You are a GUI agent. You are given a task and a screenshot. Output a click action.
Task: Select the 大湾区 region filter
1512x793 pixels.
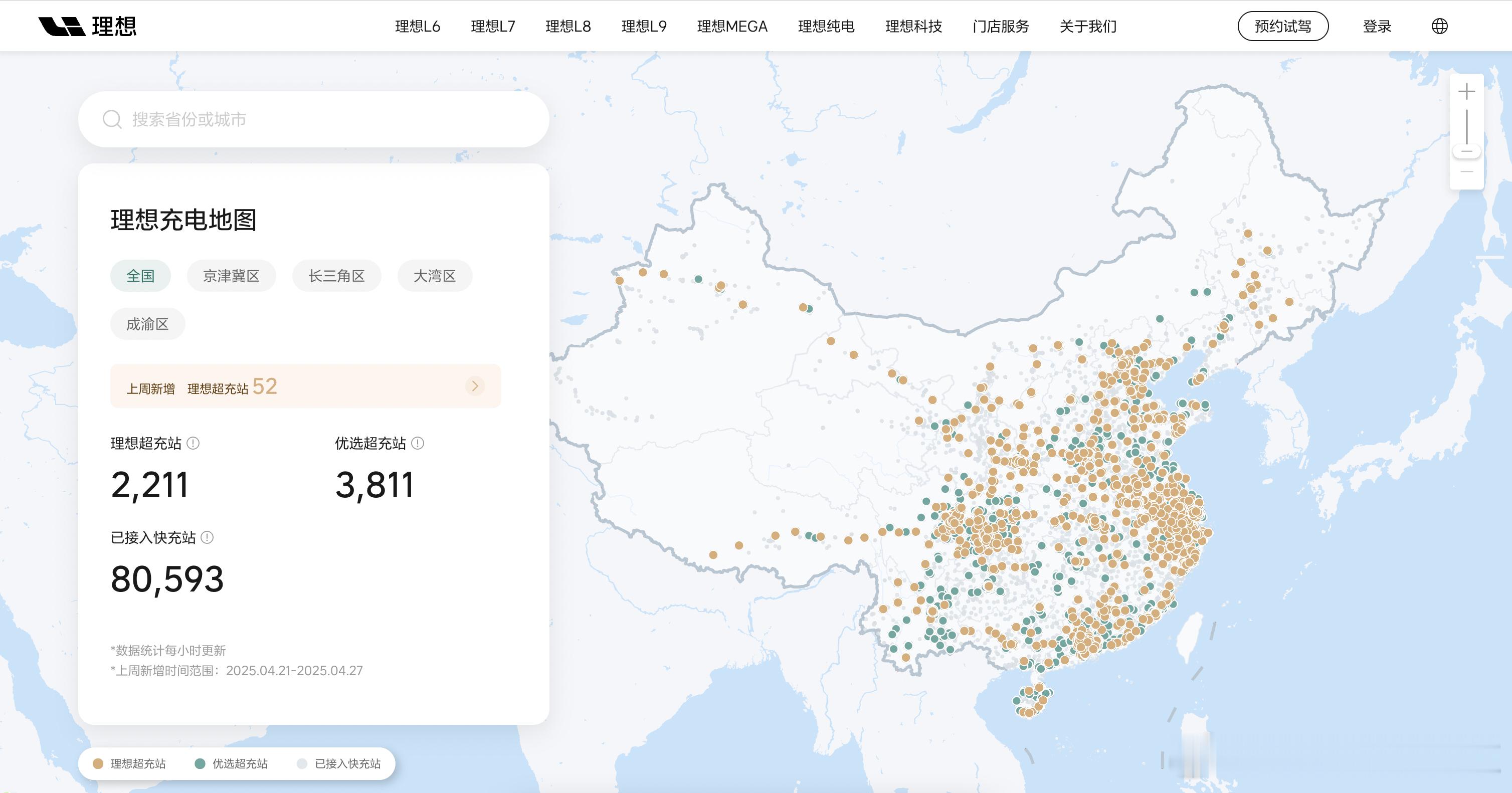(434, 276)
